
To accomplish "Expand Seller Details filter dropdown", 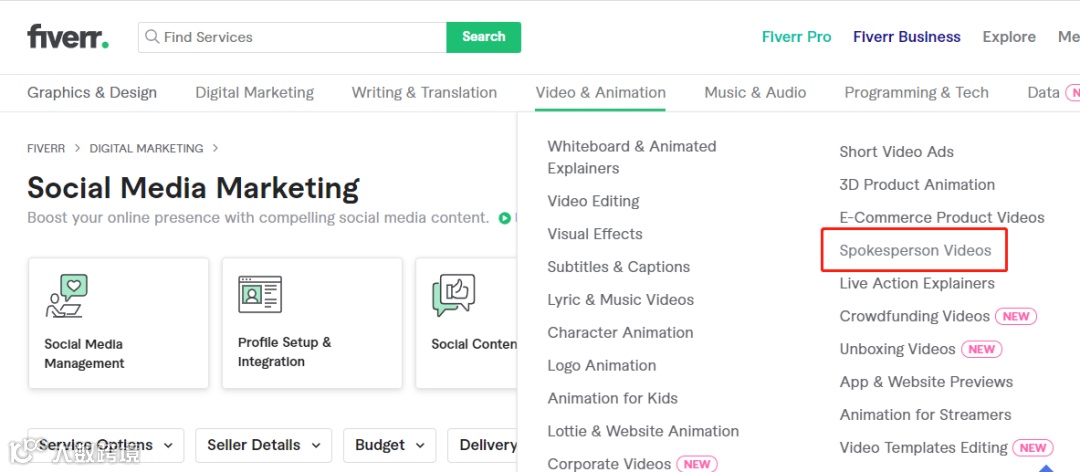I will click(x=264, y=445).
